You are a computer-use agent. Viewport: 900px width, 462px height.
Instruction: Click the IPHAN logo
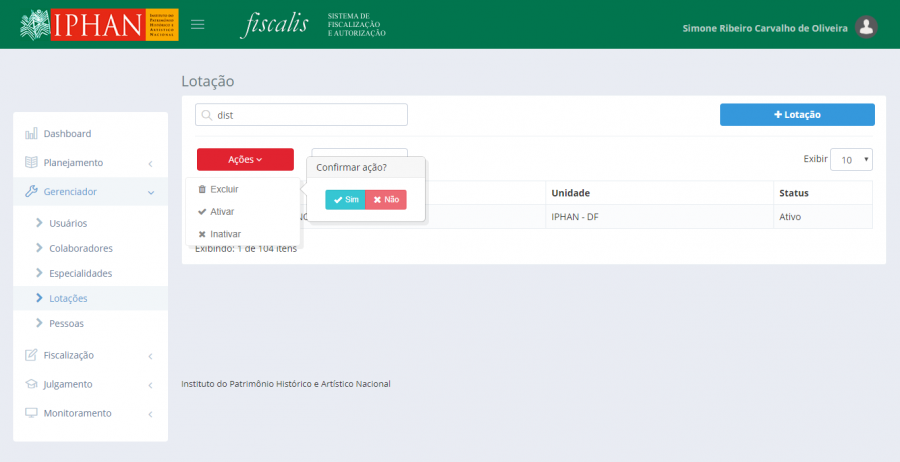point(99,25)
